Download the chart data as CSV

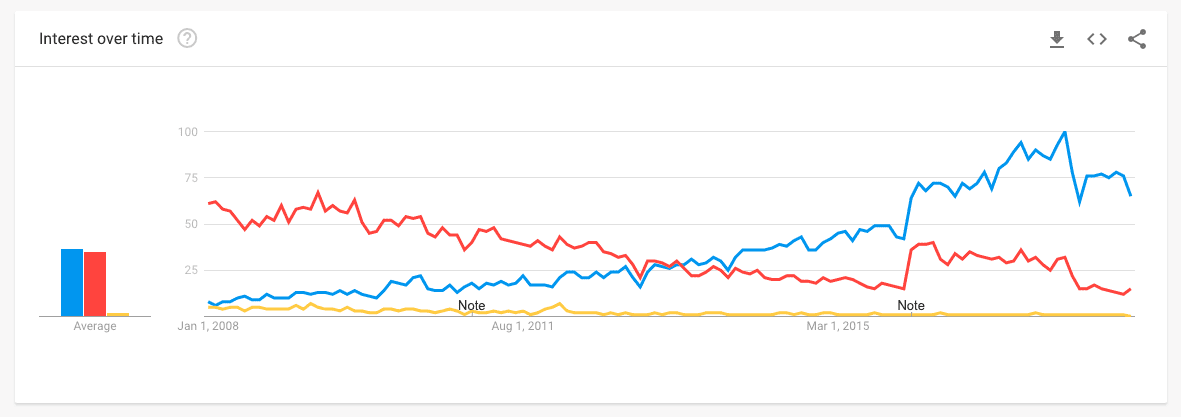[x=1056, y=39]
